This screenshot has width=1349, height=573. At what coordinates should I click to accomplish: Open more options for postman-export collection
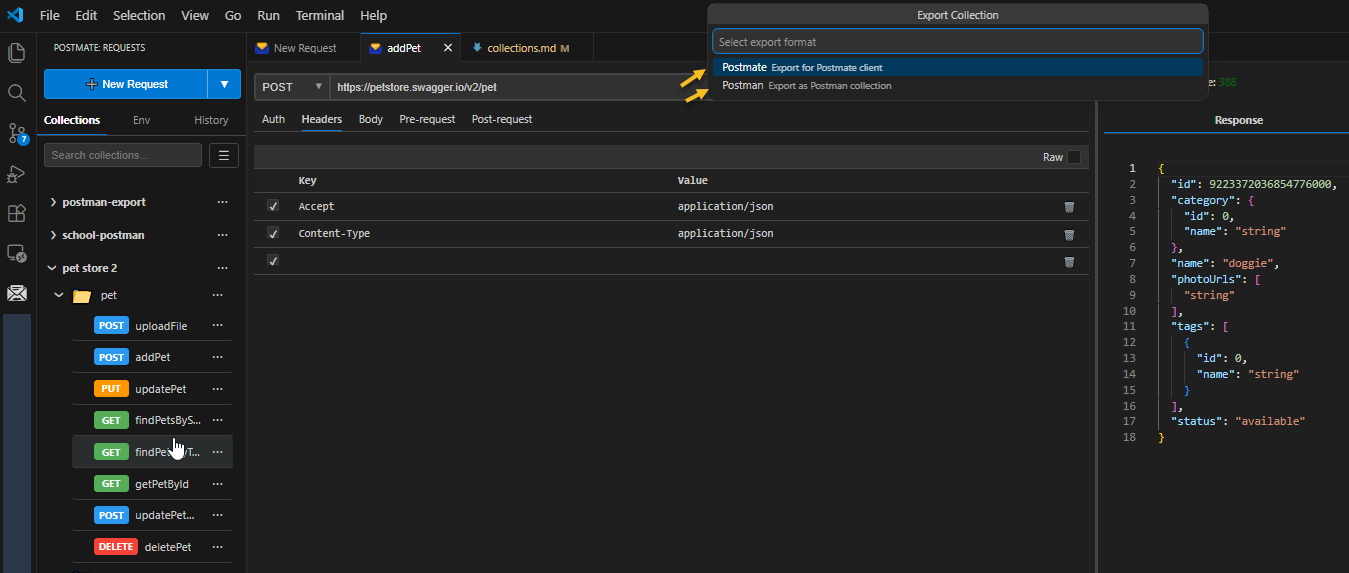[x=223, y=202]
